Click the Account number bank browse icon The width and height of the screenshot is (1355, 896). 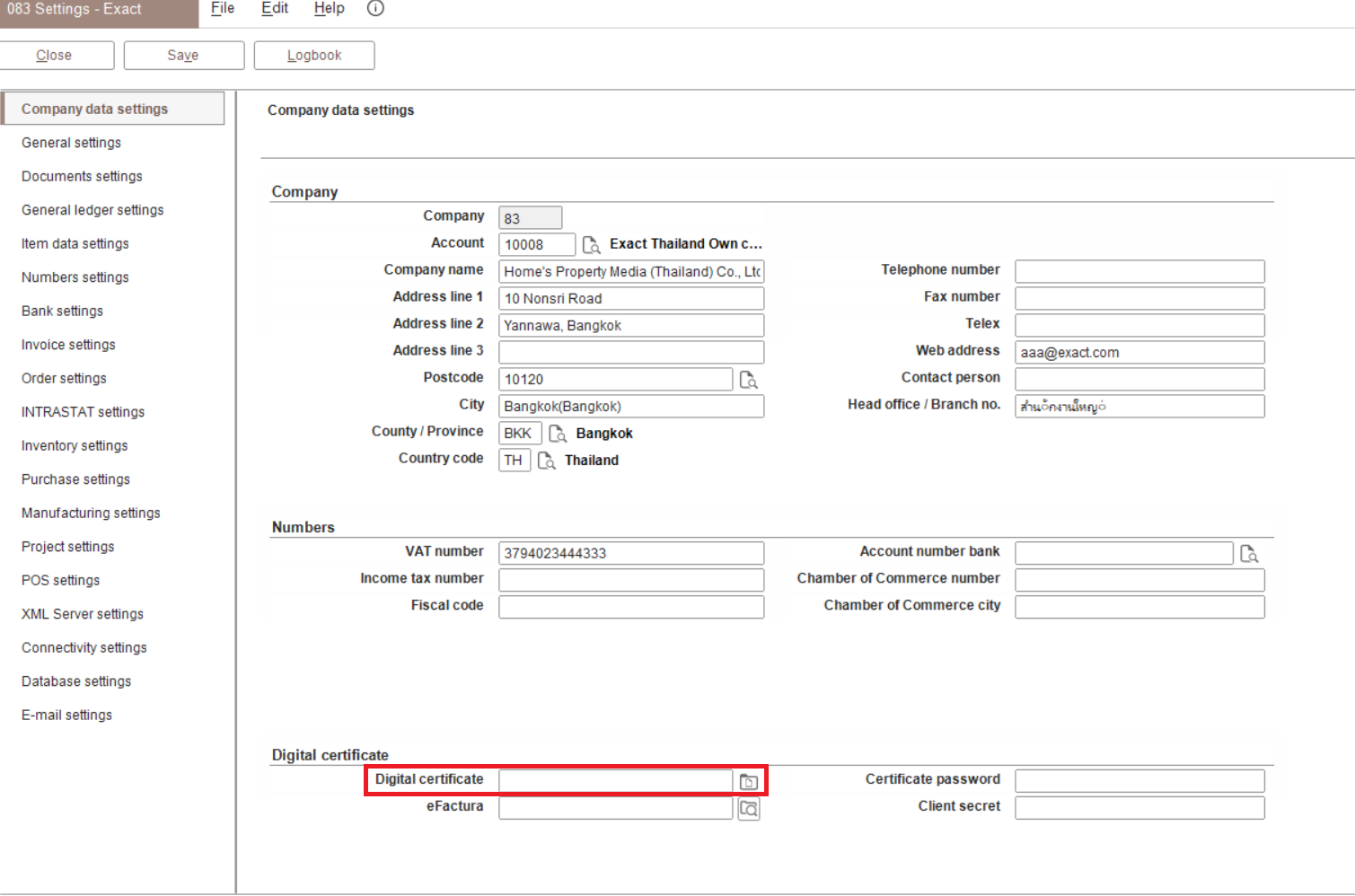(x=1248, y=554)
